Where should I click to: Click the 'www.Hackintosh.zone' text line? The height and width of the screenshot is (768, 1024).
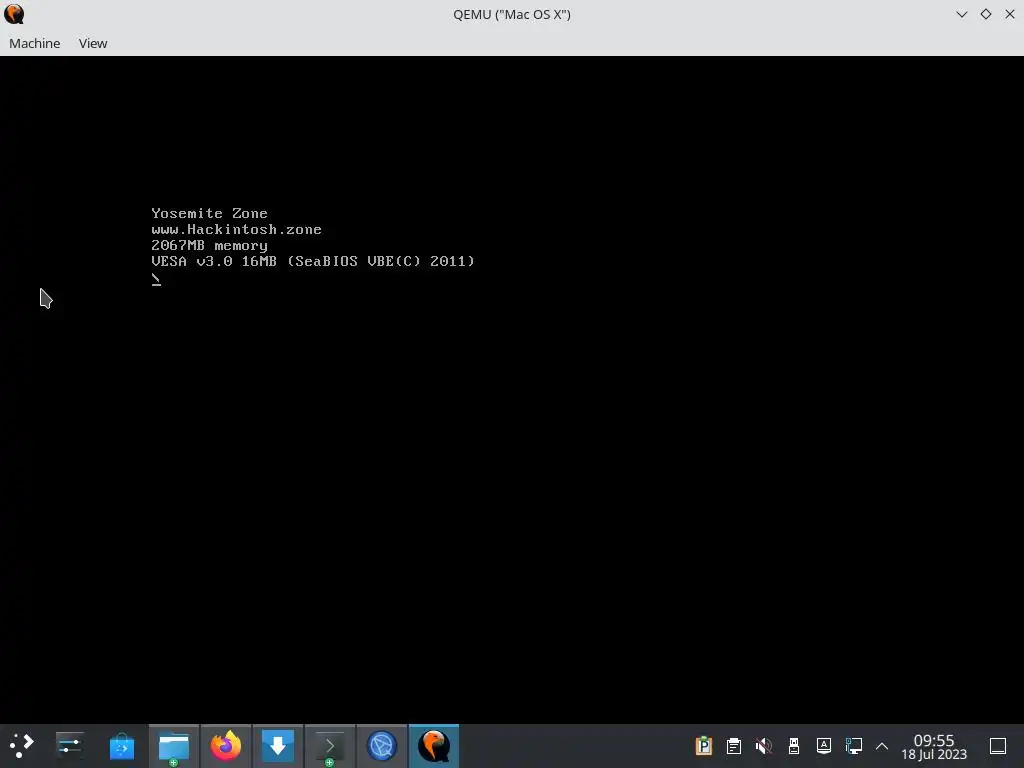pos(236,229)
